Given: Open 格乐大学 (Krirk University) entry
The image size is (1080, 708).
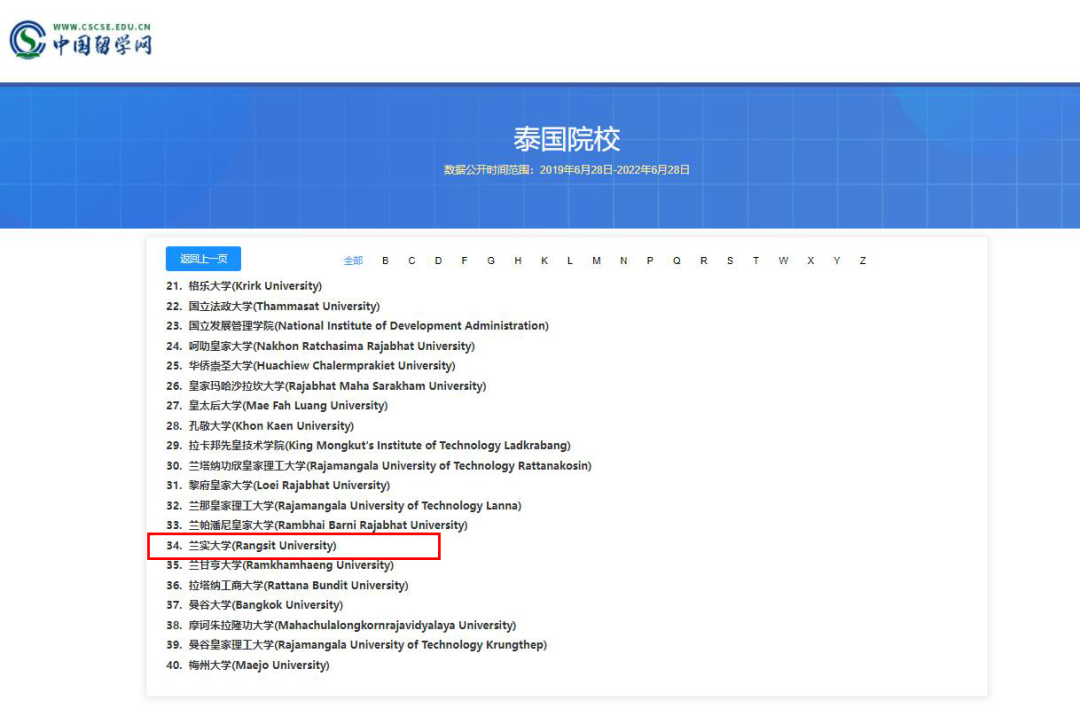Looking at the screenshot, I should (244, 286).
